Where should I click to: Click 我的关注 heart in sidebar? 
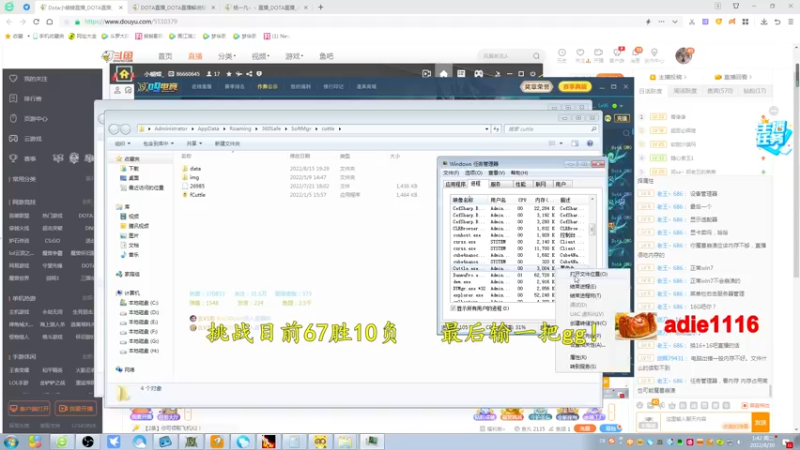pos(13,79)
